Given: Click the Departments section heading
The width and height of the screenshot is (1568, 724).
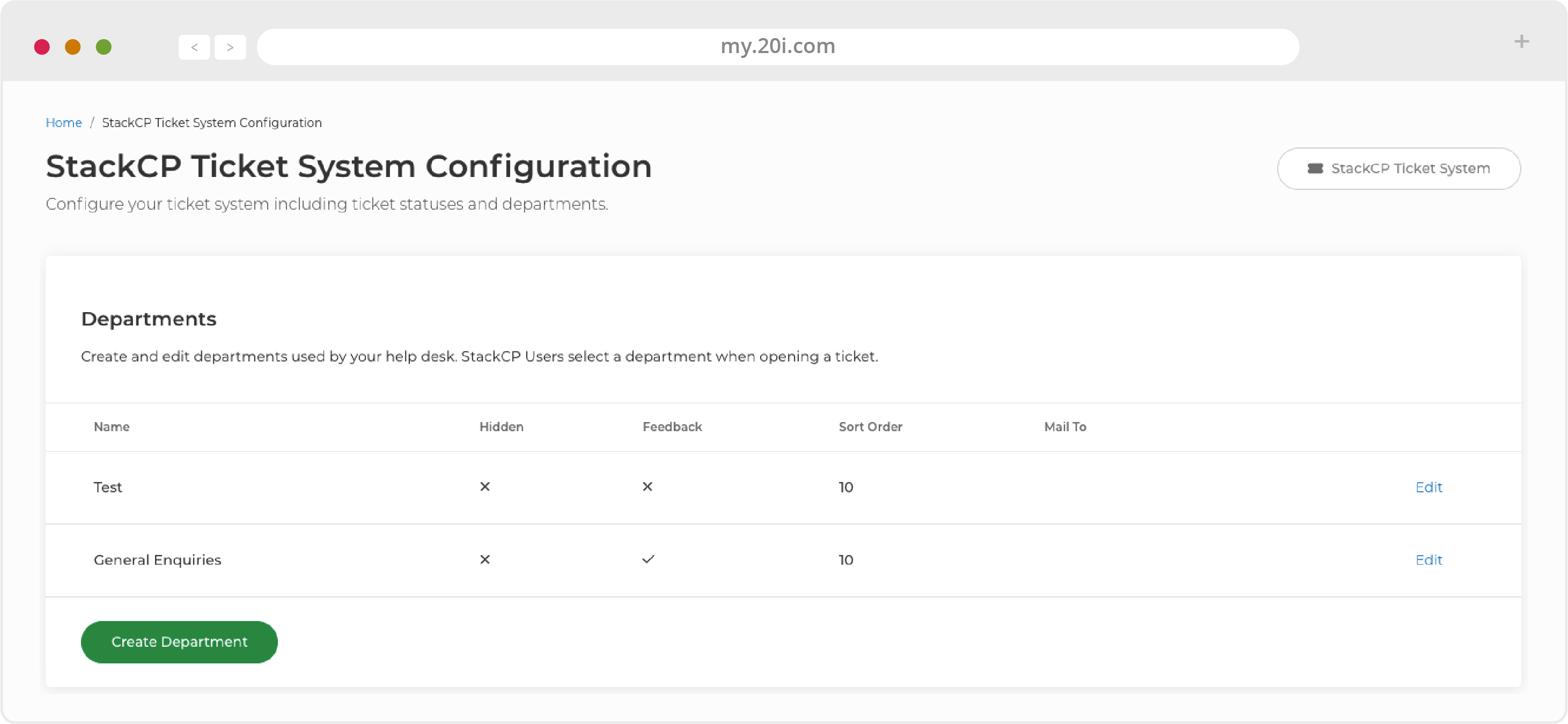Looking at the screenshot, I should [149, 319].
